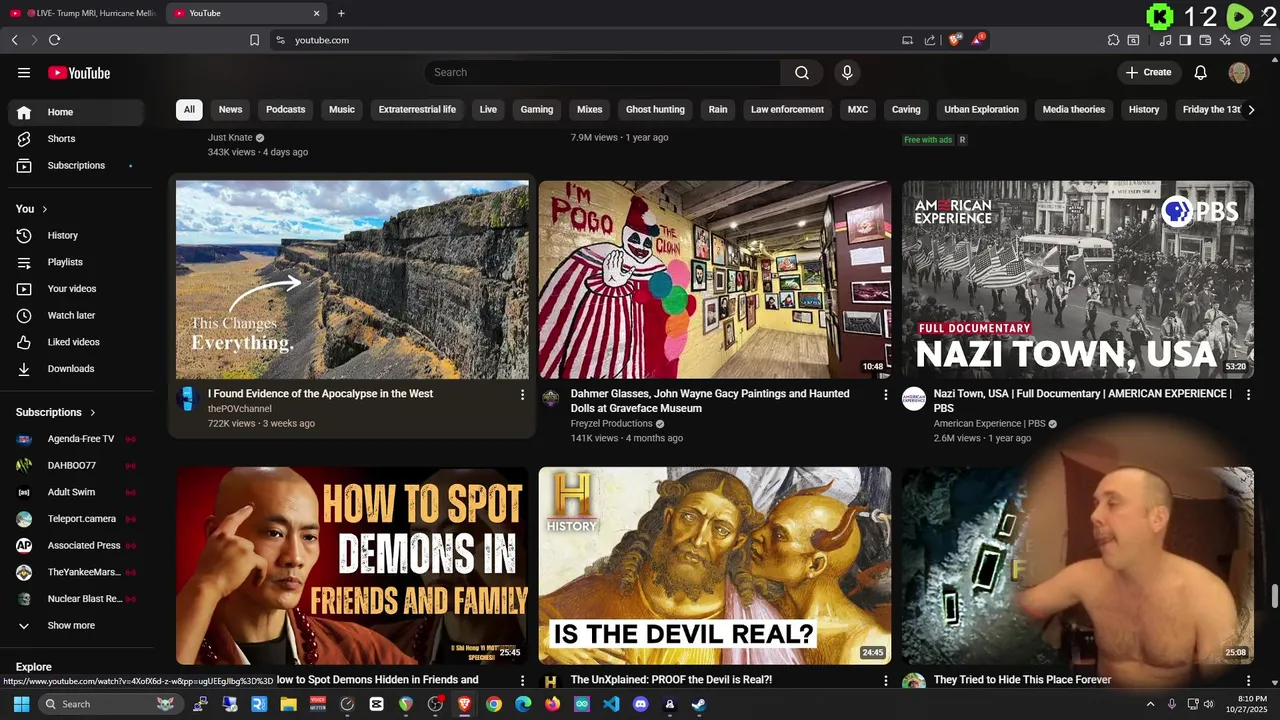This screenshot has width=1280, height=720.
Task: Open options for UnXplained Devil video
Action: pyautogui.click(x=885, y=681)
